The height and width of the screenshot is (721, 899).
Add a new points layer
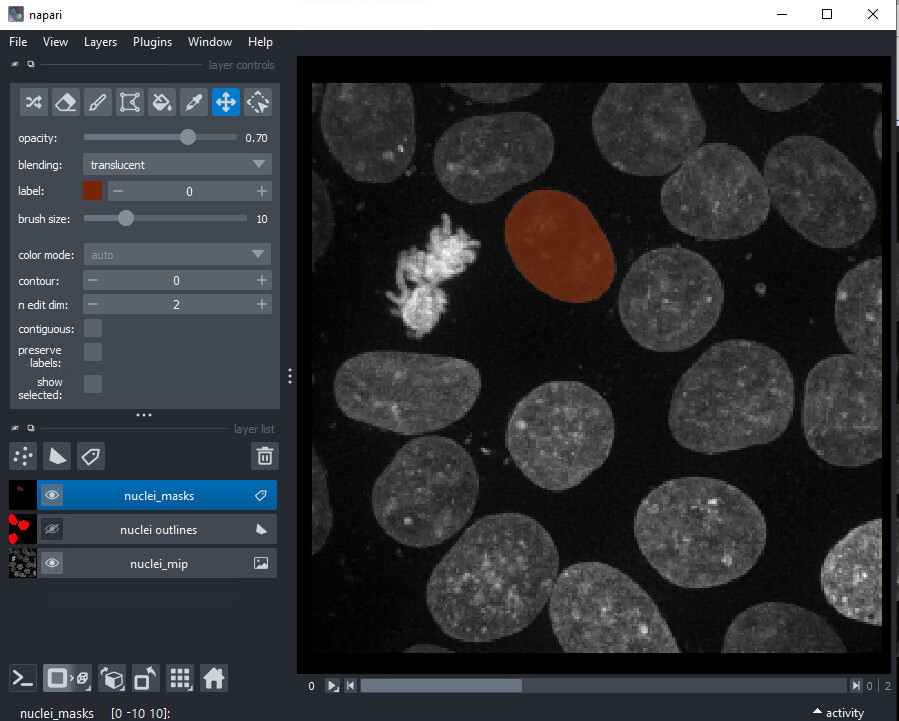[x=22, y=456]
